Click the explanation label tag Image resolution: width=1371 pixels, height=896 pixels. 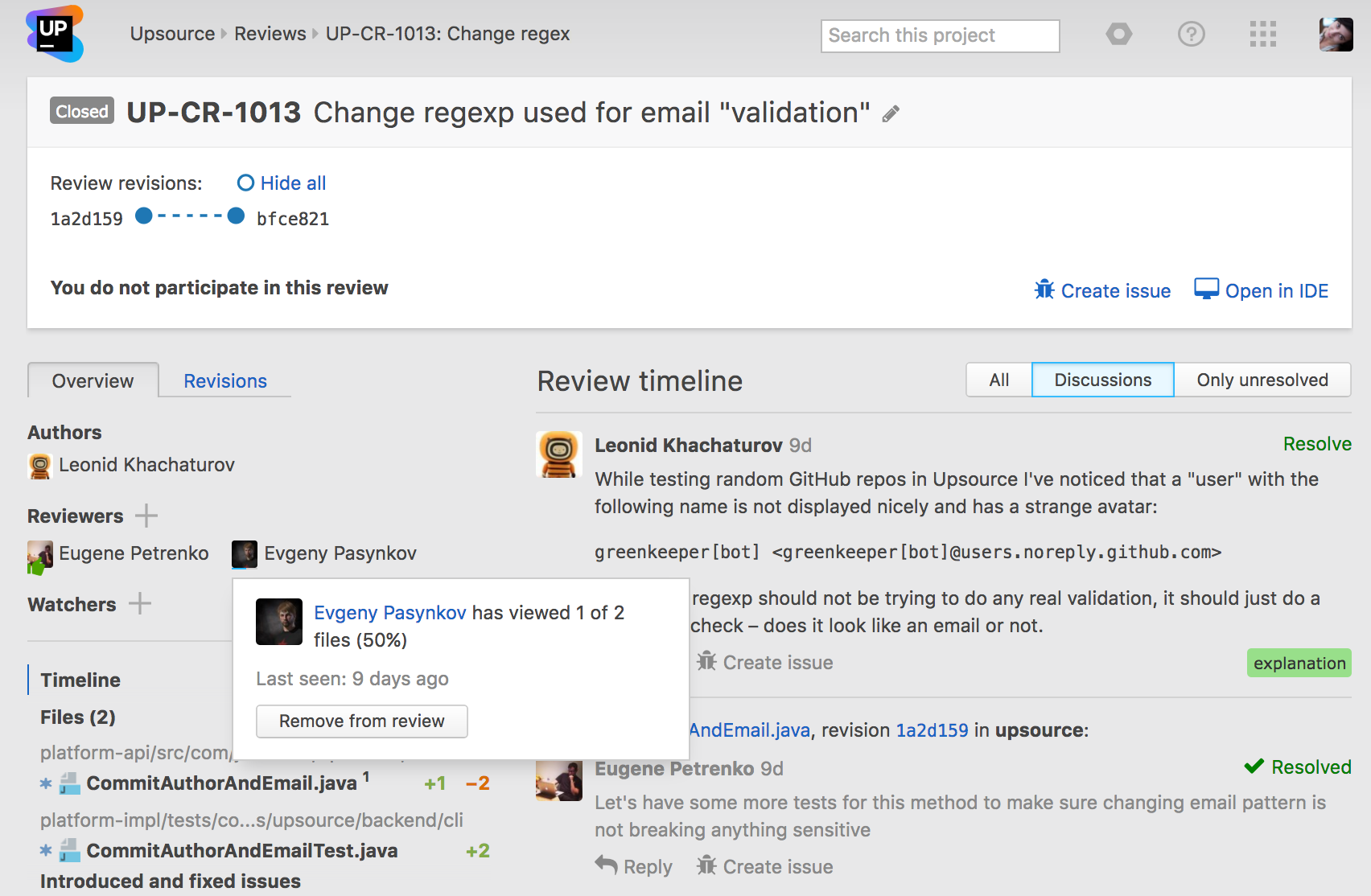(x=1299, y=663)
